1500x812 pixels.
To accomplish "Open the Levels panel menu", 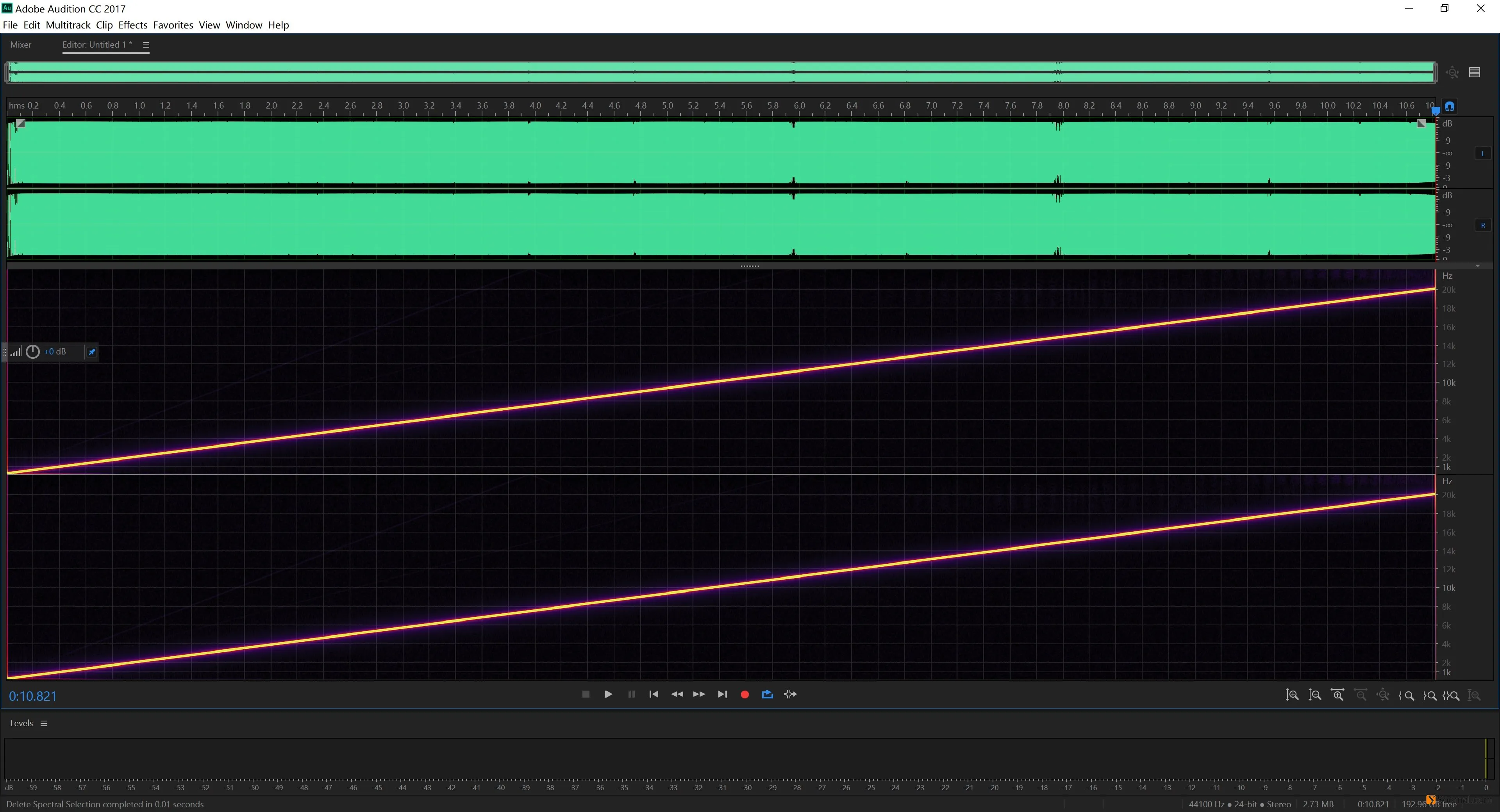I will tap(44, 723).
